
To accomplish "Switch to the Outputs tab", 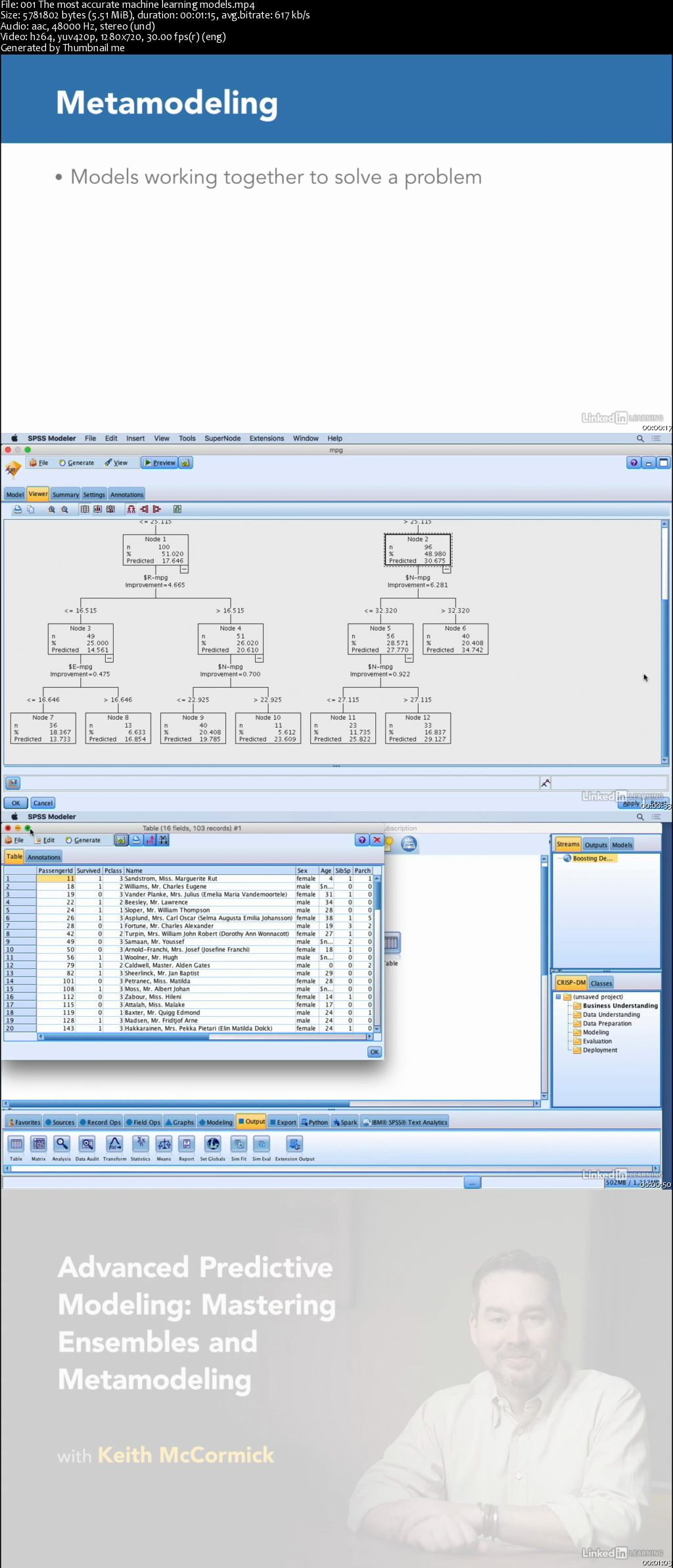I will (x=595, y=845).
